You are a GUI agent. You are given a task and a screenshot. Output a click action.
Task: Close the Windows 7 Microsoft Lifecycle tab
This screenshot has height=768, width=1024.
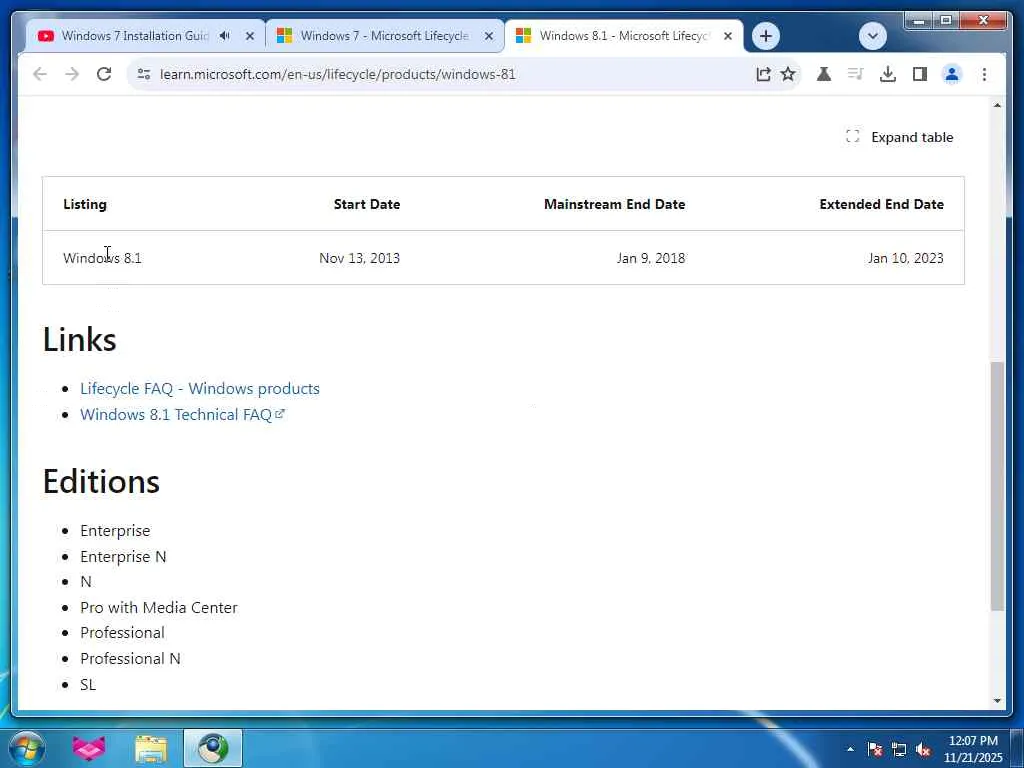pyautogui.click(x=488, y=37)
